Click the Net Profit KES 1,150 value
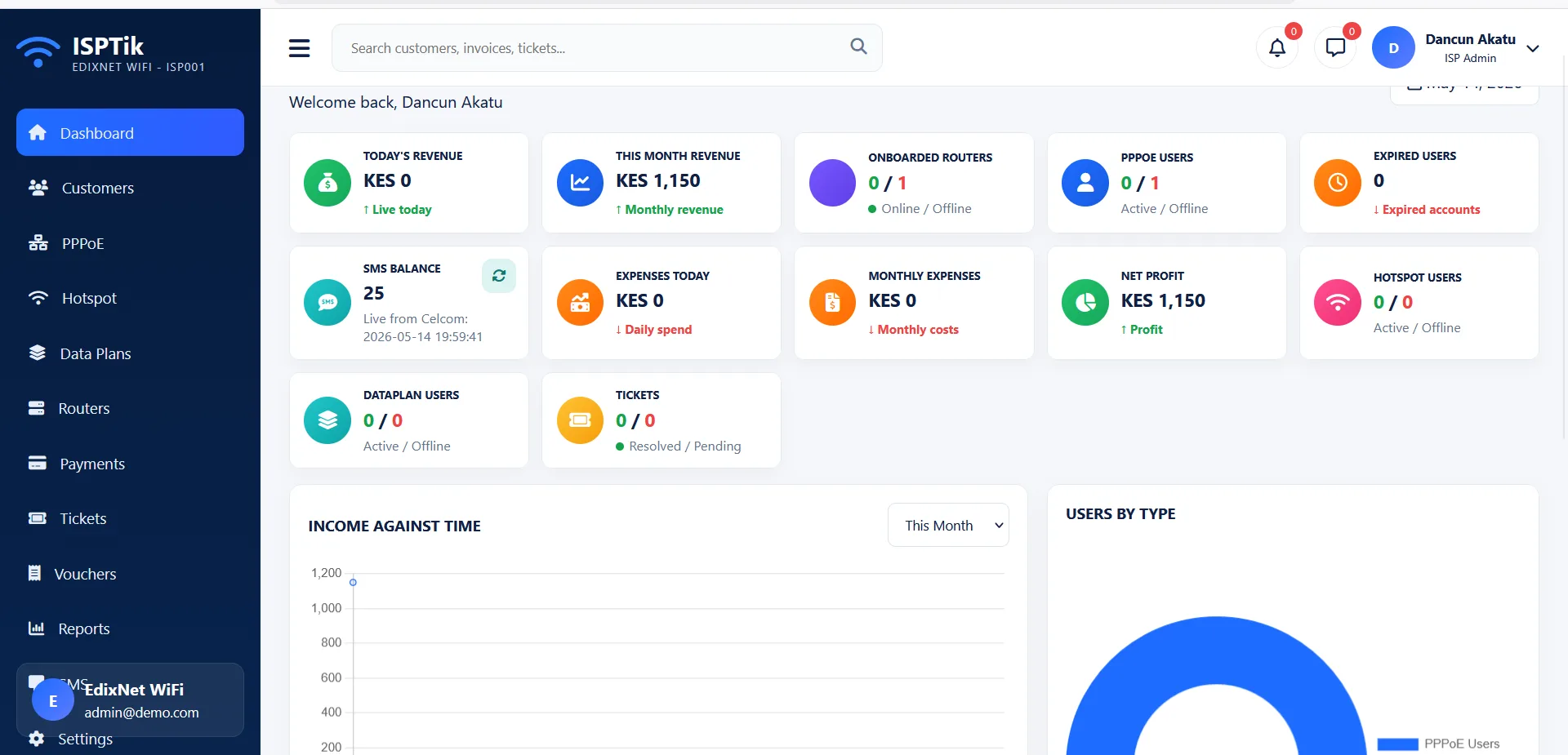Image resolution: width=1568 pixels, height=755 pixels. point(1163,300)
